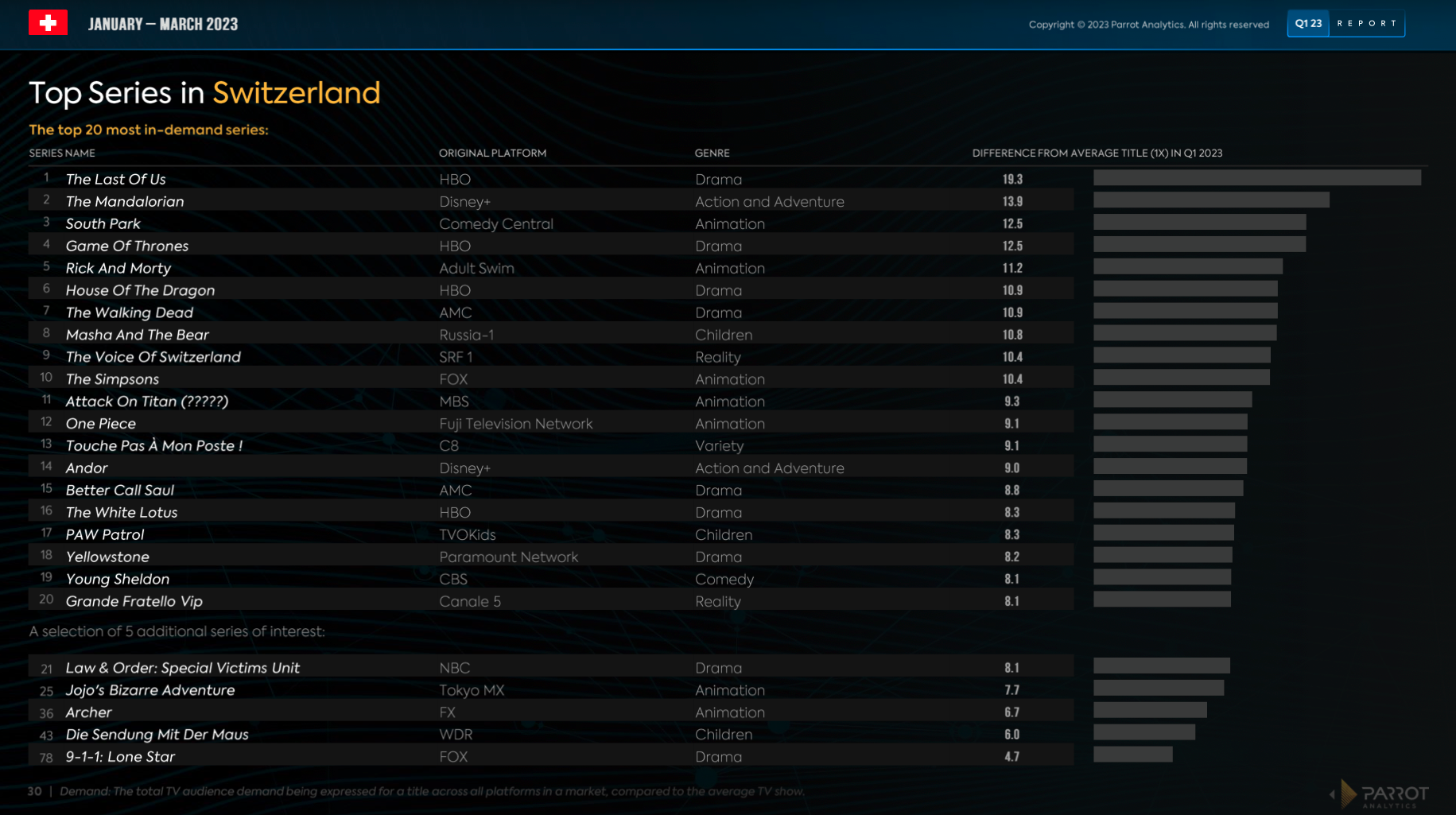Click the 'Top Series in Switzerland' title
Screen dimensions: 1456x815
click(204, 93)
